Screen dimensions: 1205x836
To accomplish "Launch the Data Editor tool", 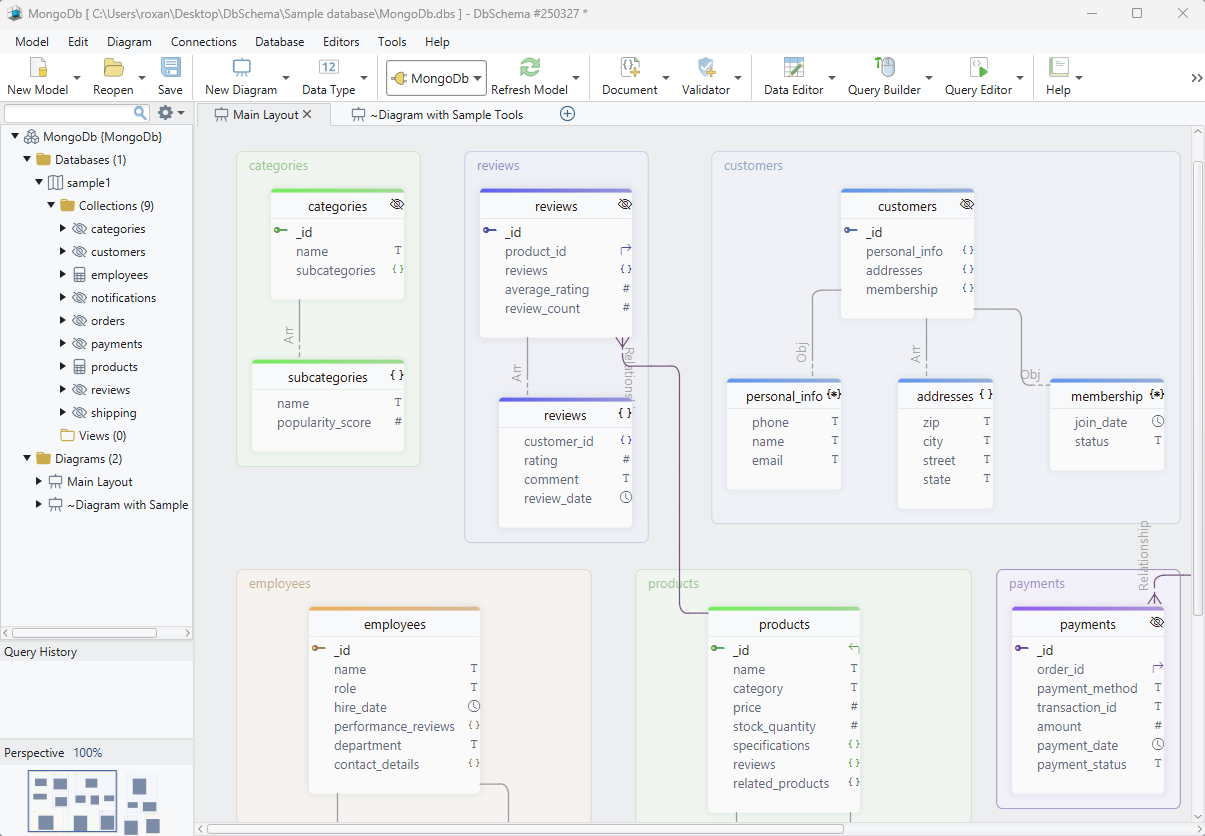I will (794, 67).
